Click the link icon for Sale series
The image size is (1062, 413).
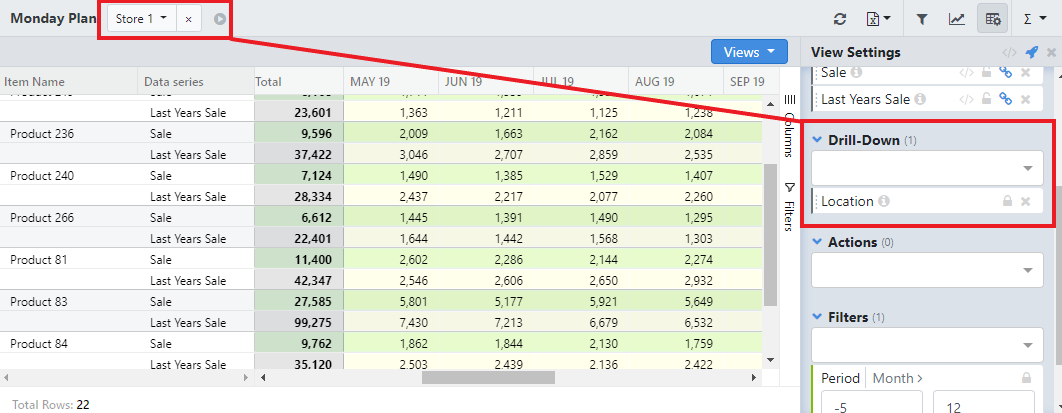click(x=1006, y=72)
